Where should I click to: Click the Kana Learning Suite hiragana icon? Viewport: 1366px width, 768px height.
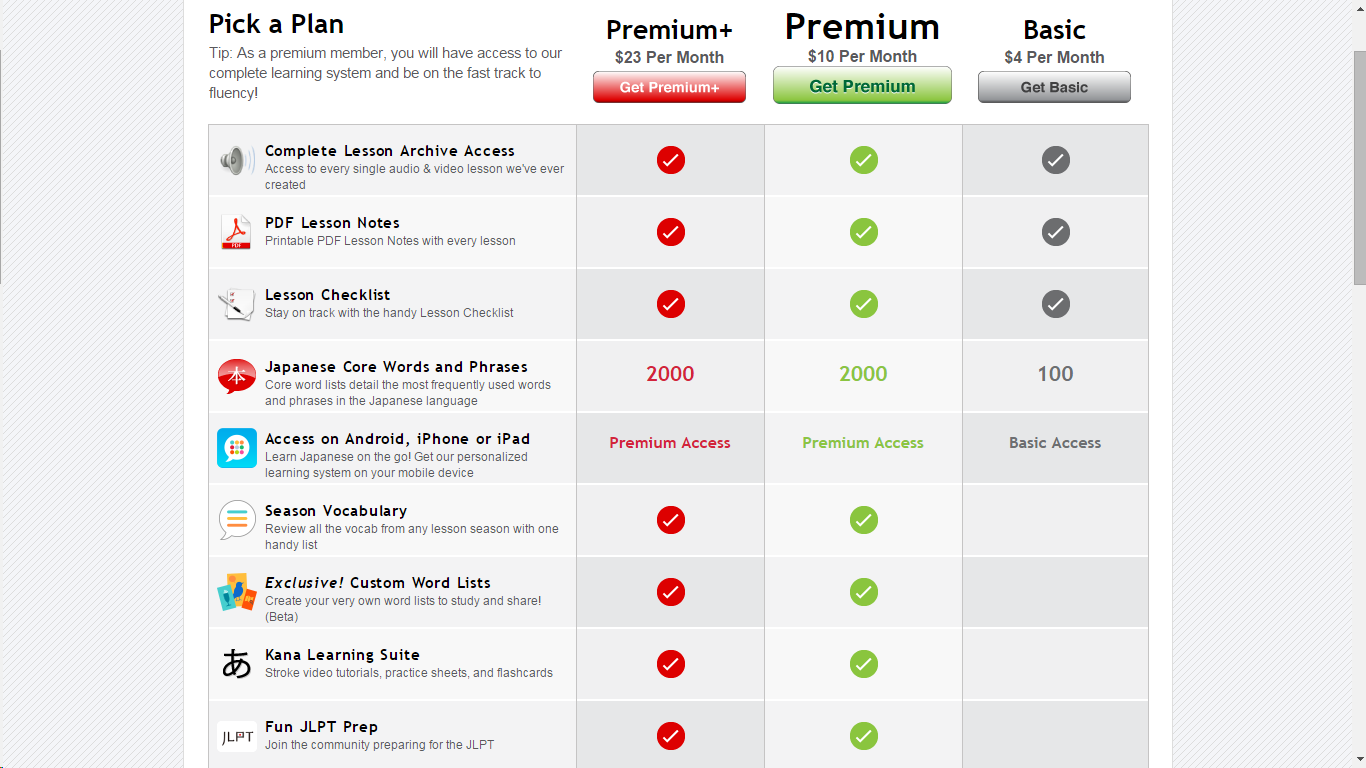point(237,664)
